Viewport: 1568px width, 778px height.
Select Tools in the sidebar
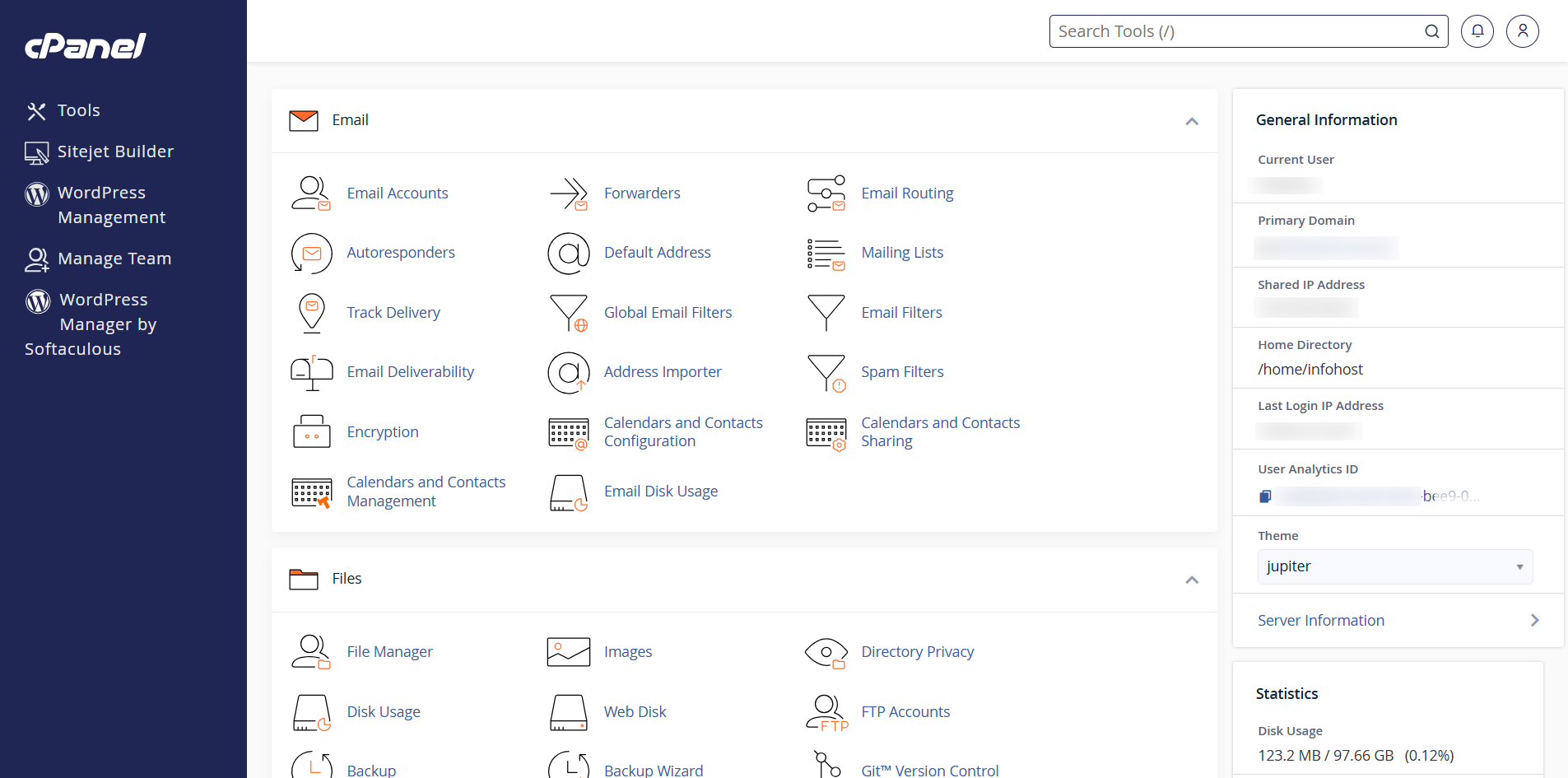(x=63, y=110)
